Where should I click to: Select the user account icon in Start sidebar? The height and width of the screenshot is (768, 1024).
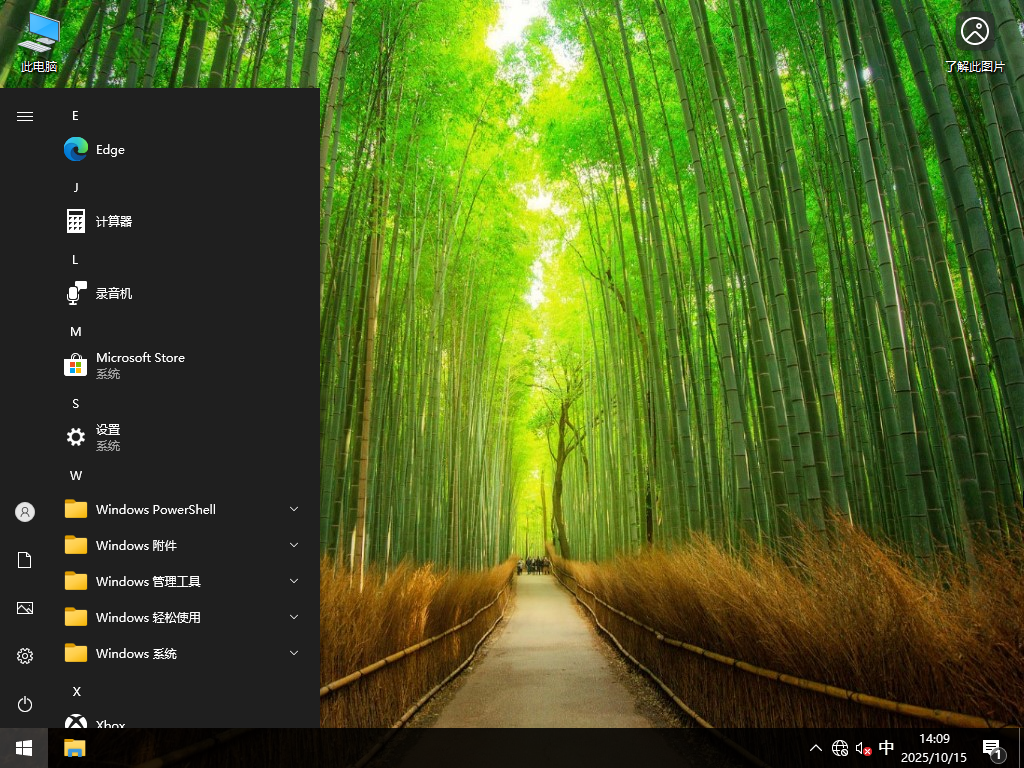pyautogui.click(x=24, y=511)
